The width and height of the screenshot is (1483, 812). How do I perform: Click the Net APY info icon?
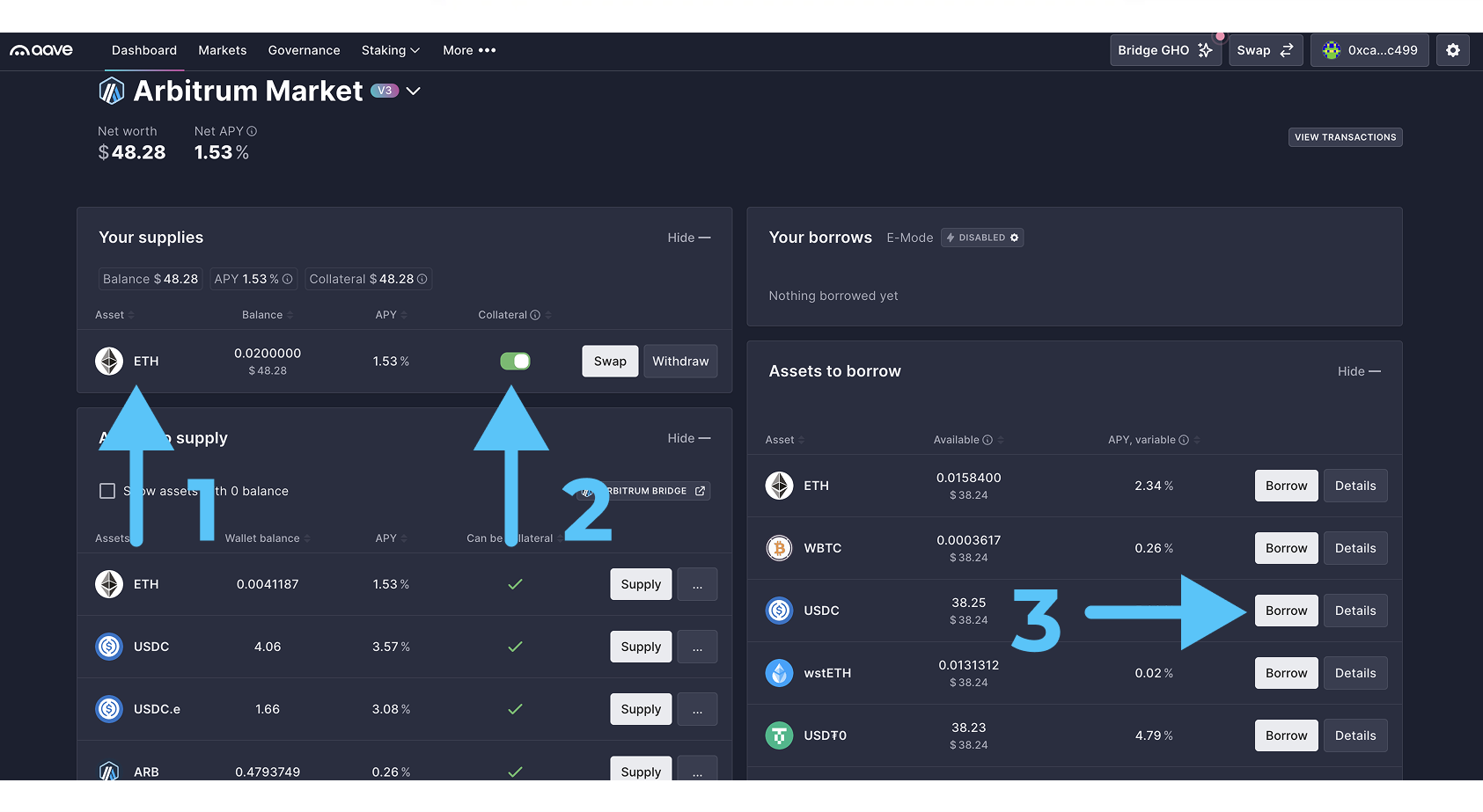[252, 131]
